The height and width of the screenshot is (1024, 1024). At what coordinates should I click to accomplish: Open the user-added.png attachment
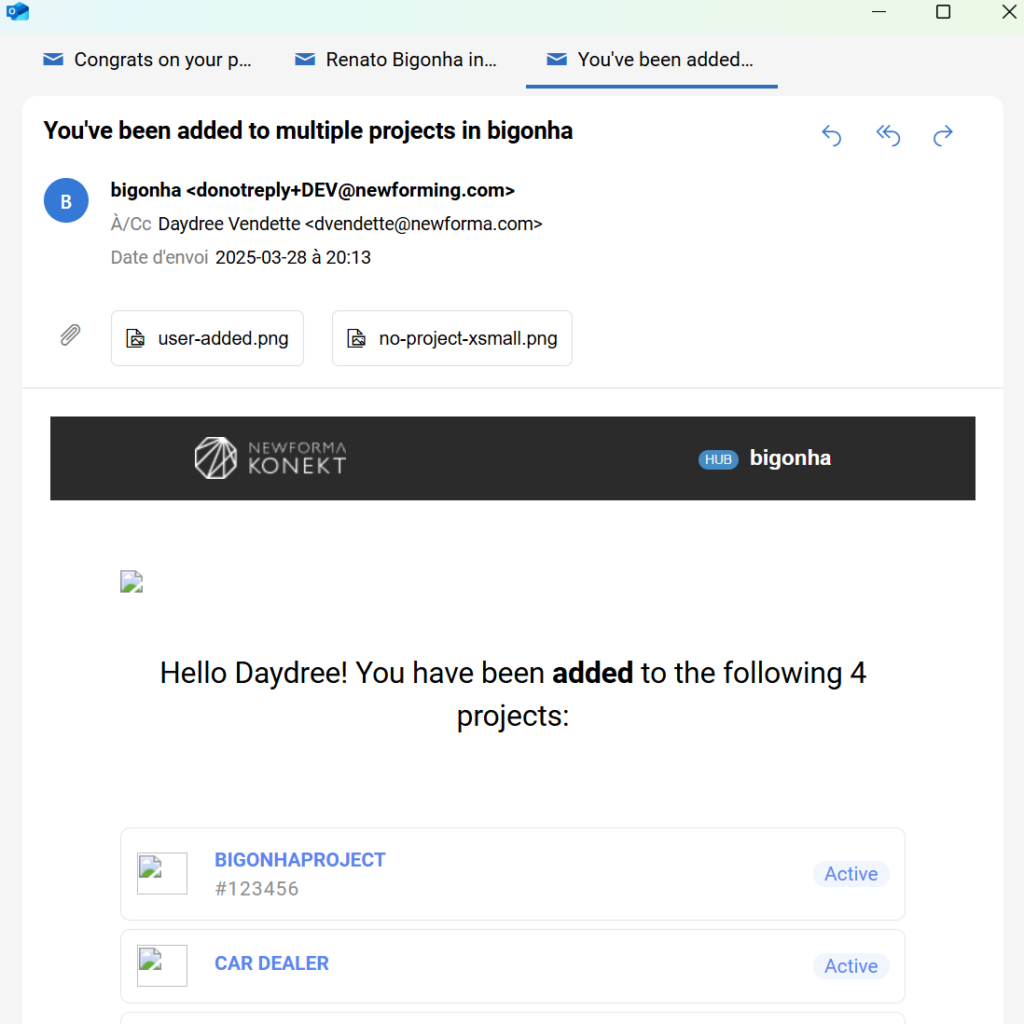(207, 338)
